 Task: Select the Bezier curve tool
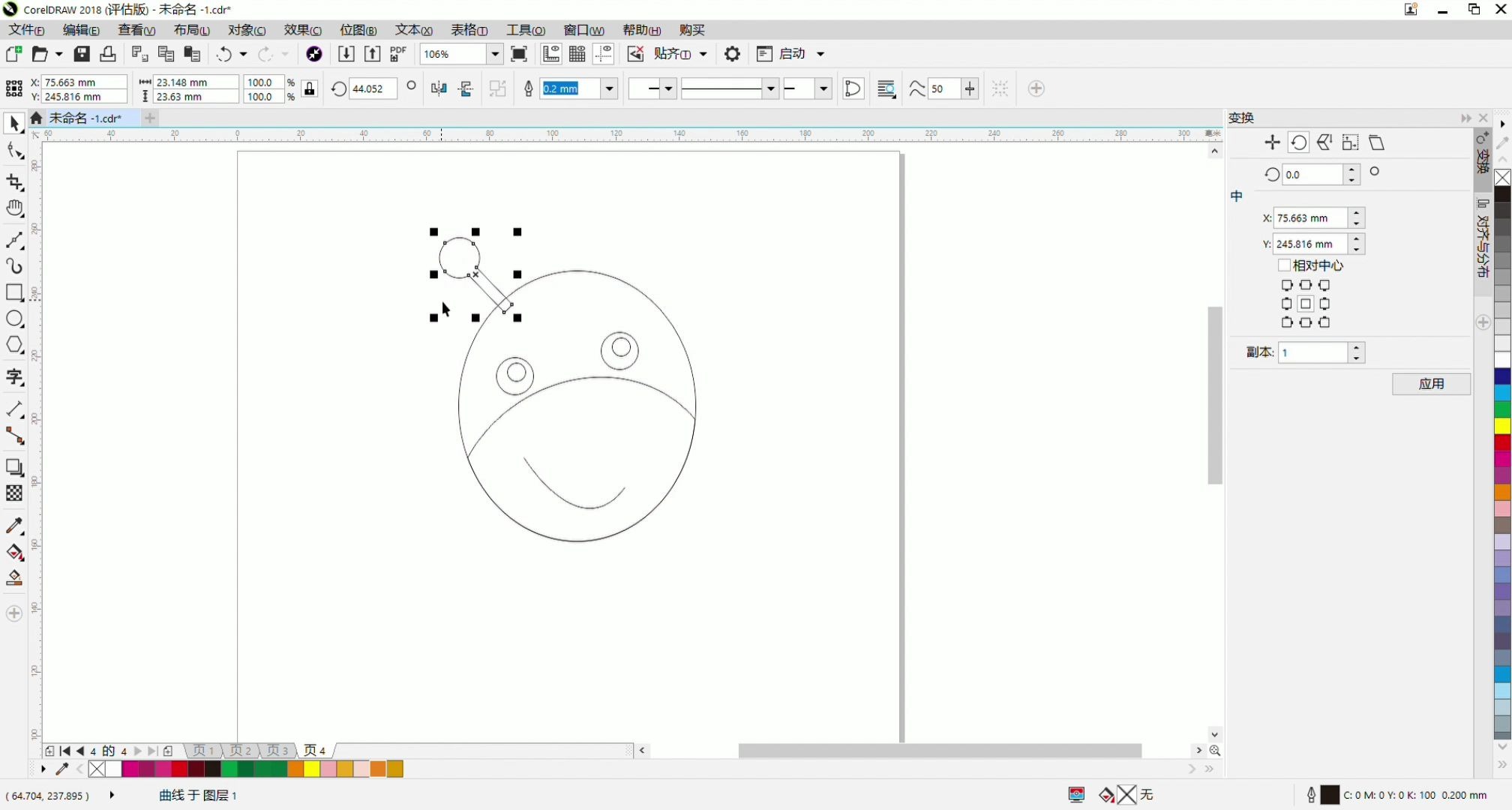14,240
